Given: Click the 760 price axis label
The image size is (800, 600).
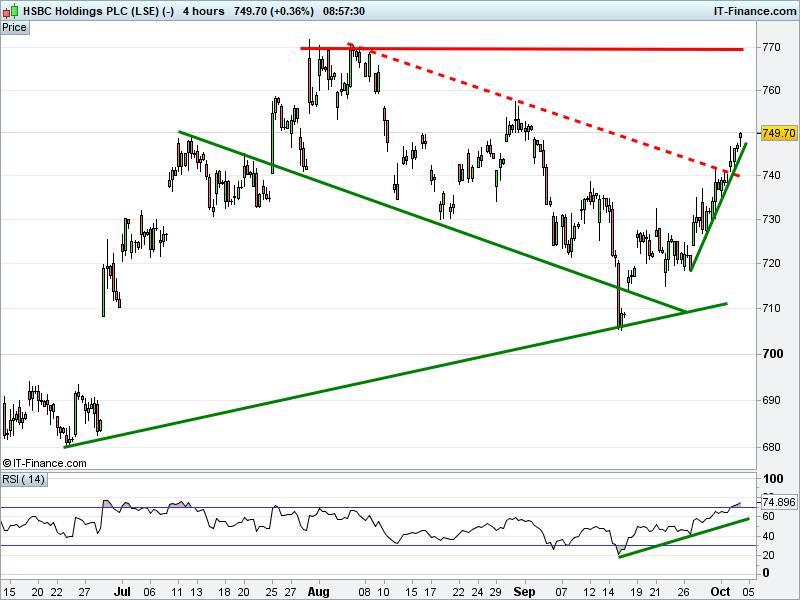Looking at the screenshot, I should pyautogui.click(x=771, y=90).
